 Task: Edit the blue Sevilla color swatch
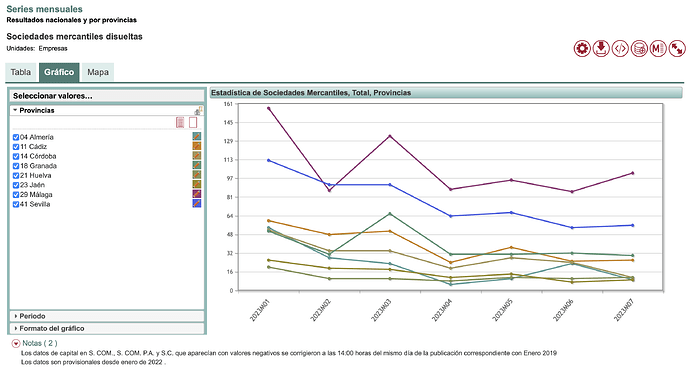(197, 203)
